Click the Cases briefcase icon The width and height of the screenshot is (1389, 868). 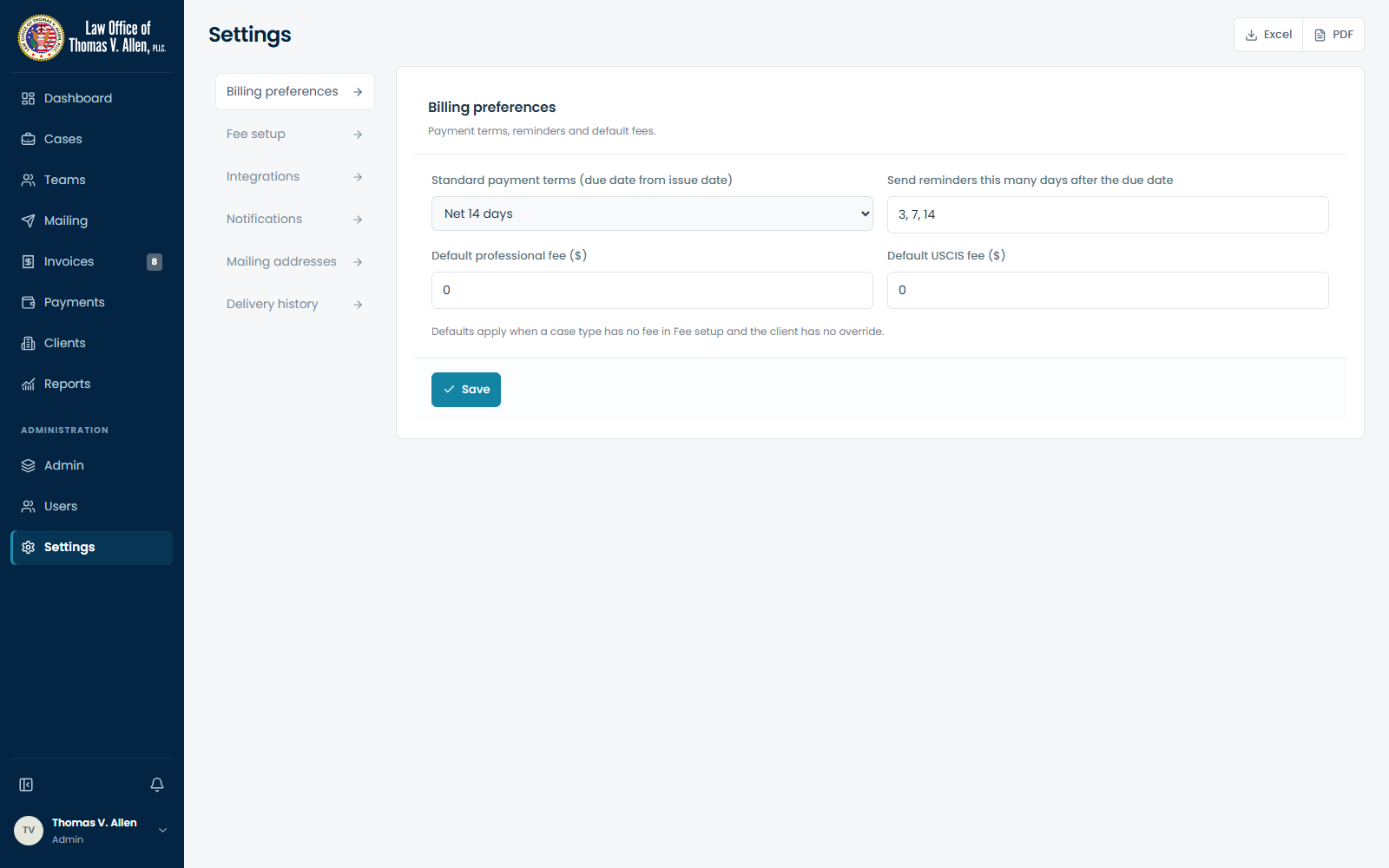tap(28, 139)
